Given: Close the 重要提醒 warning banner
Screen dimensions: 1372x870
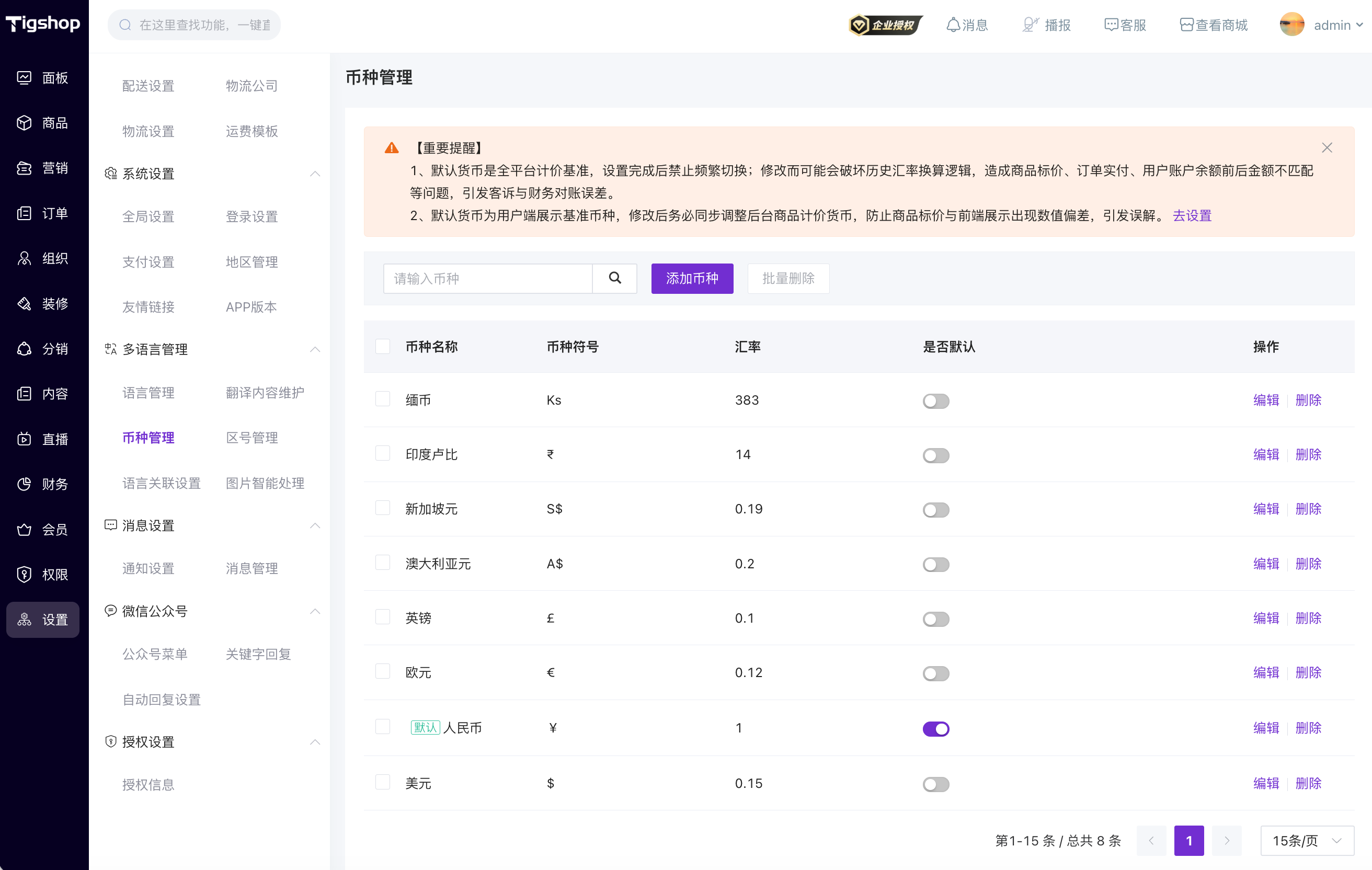Looking at the screenshot, I should coord(1327,148).
